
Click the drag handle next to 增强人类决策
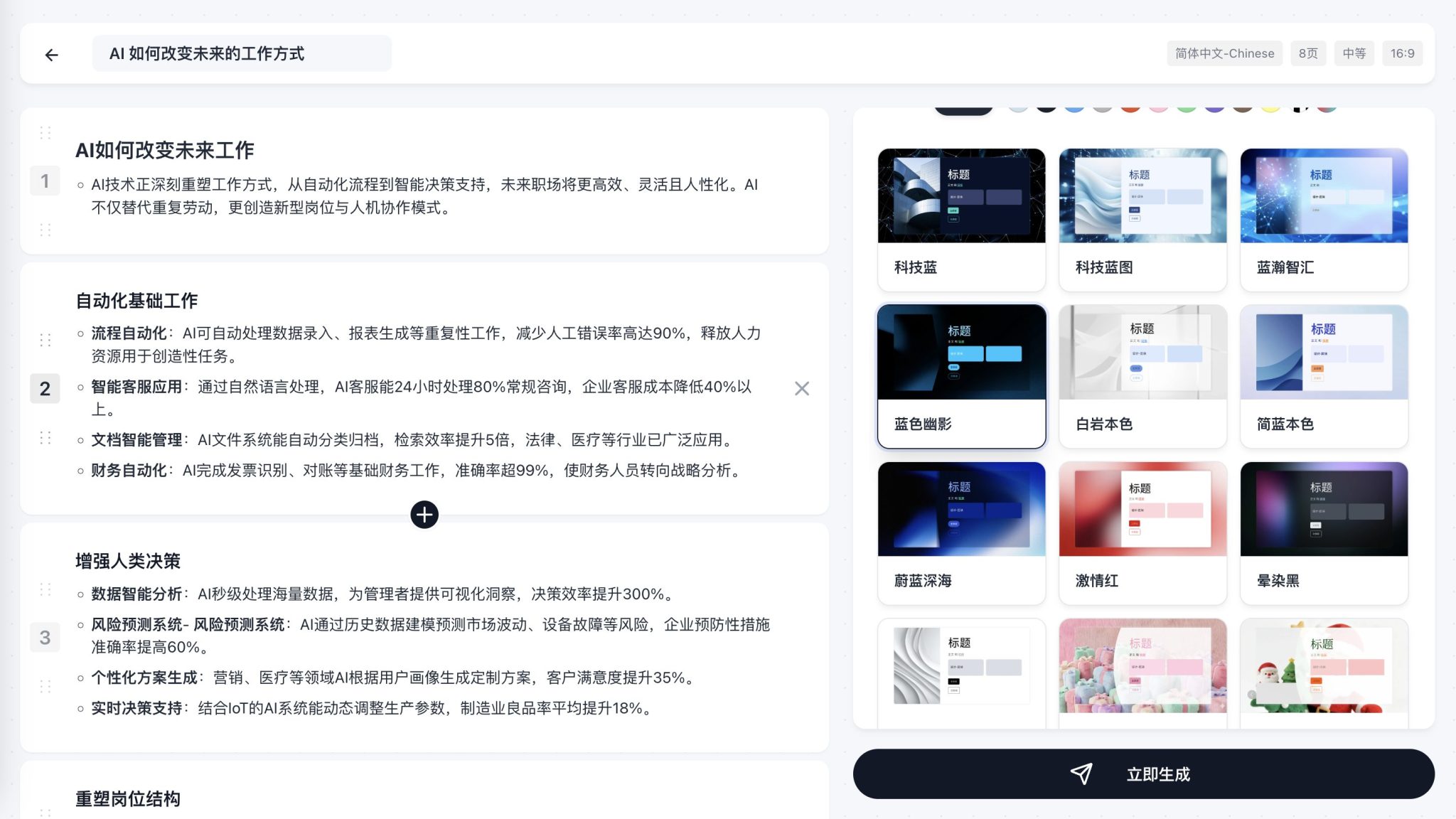[45, 589]
